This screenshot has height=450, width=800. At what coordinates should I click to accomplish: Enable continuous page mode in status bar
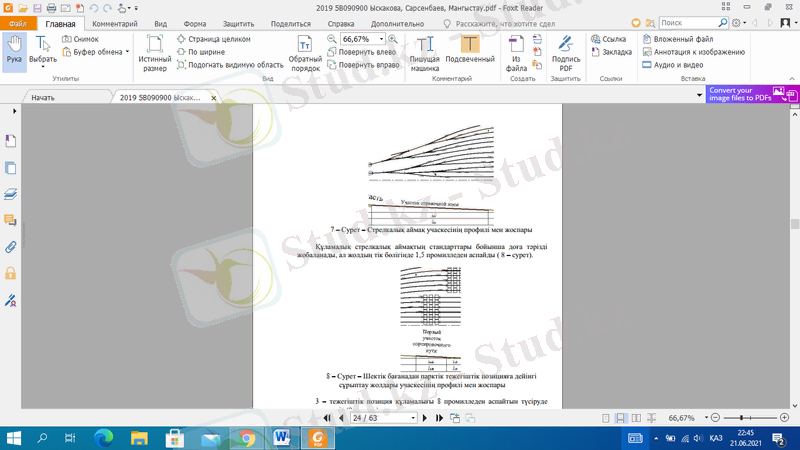pos(620,418)
